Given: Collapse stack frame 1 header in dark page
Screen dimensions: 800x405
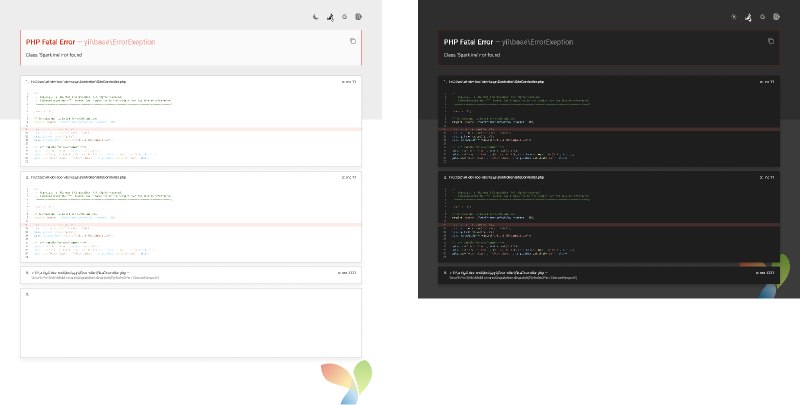Looking at the screenshot, I should [609, 82].
